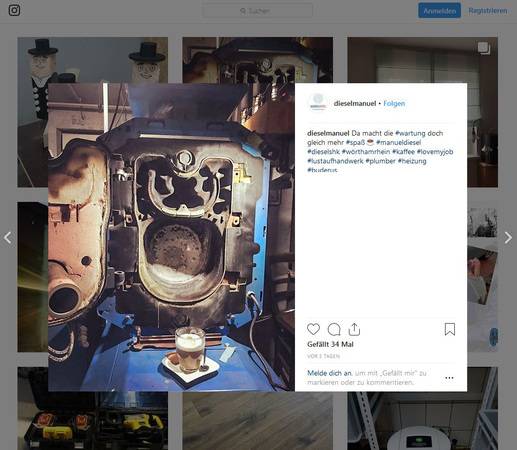Open the #lovemyjob hashtag
Image resolution: width=517 pixels, height=450 pixels.
pos(435,152)
